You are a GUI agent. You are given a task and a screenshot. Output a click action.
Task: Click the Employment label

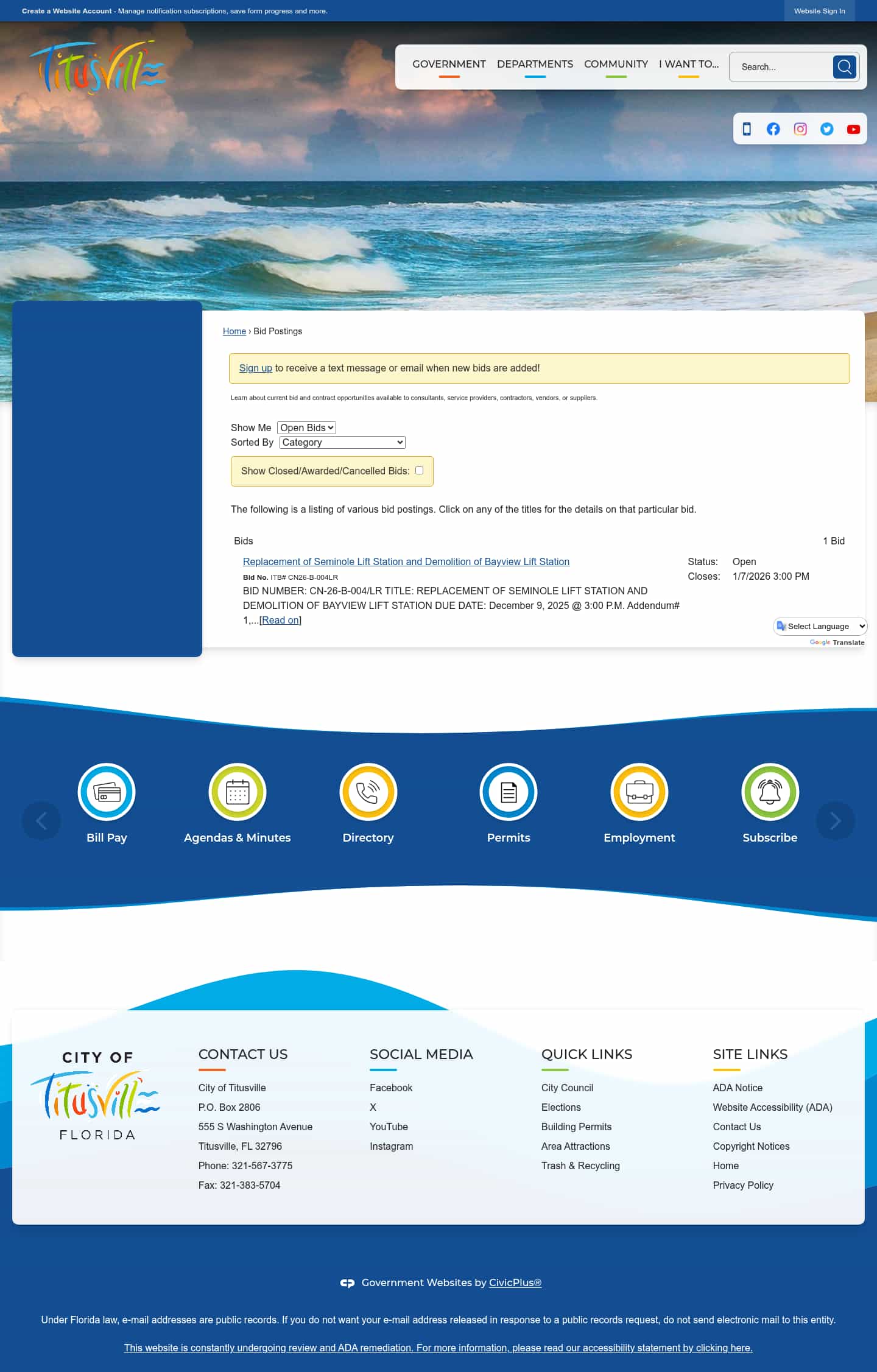[639, 837]
